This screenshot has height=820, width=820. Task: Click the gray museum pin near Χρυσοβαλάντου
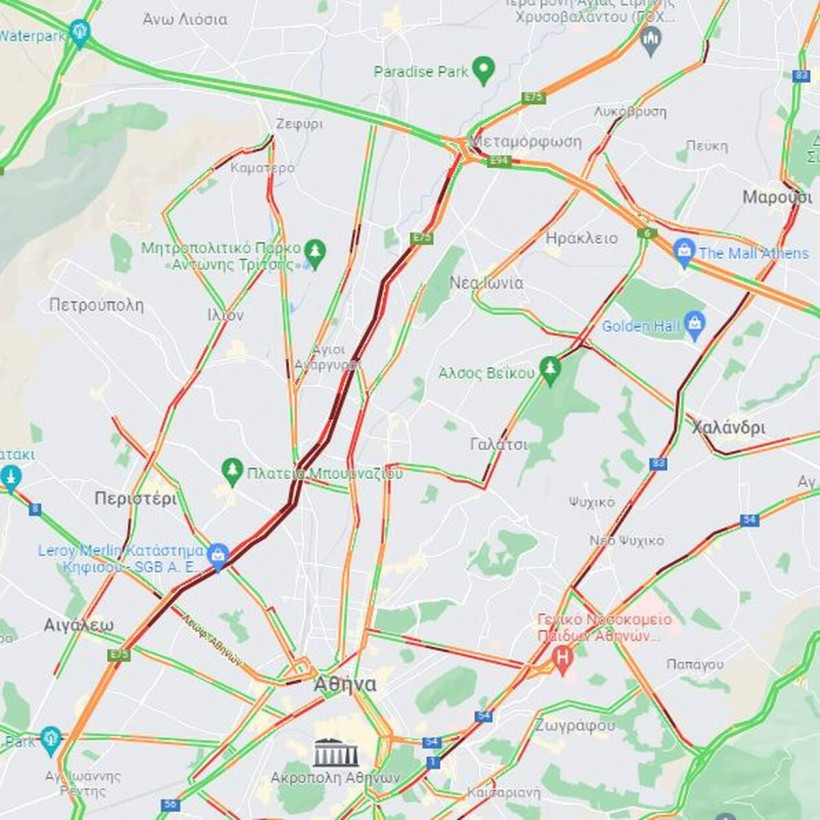click(651, 41)
